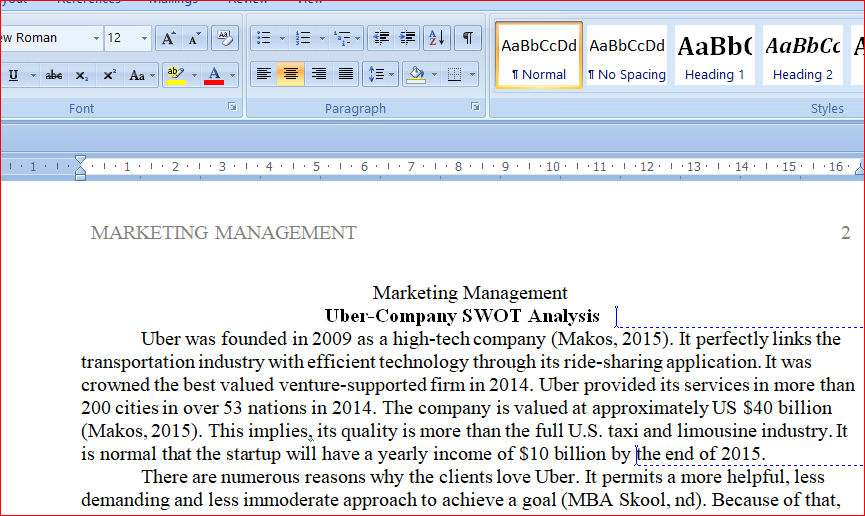Click the Multilevel List button
The width and height of the screenshot is (865, 516).
(x=346, y=38)
